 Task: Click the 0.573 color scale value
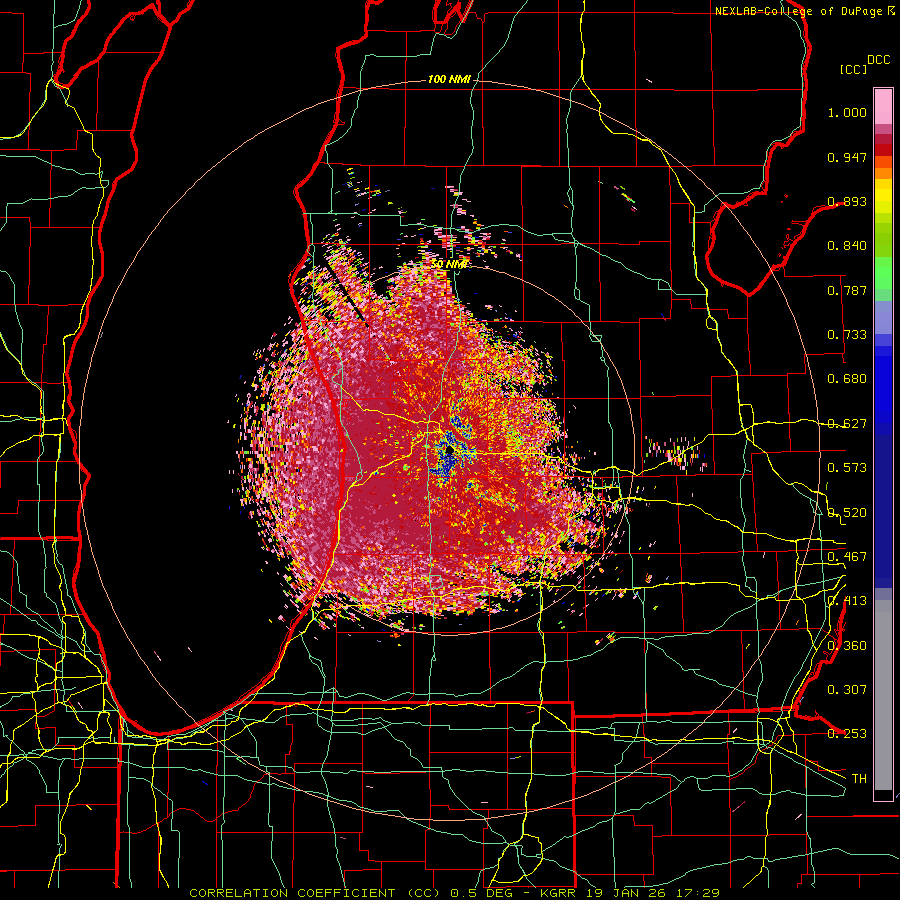click(x=847, y=468)
